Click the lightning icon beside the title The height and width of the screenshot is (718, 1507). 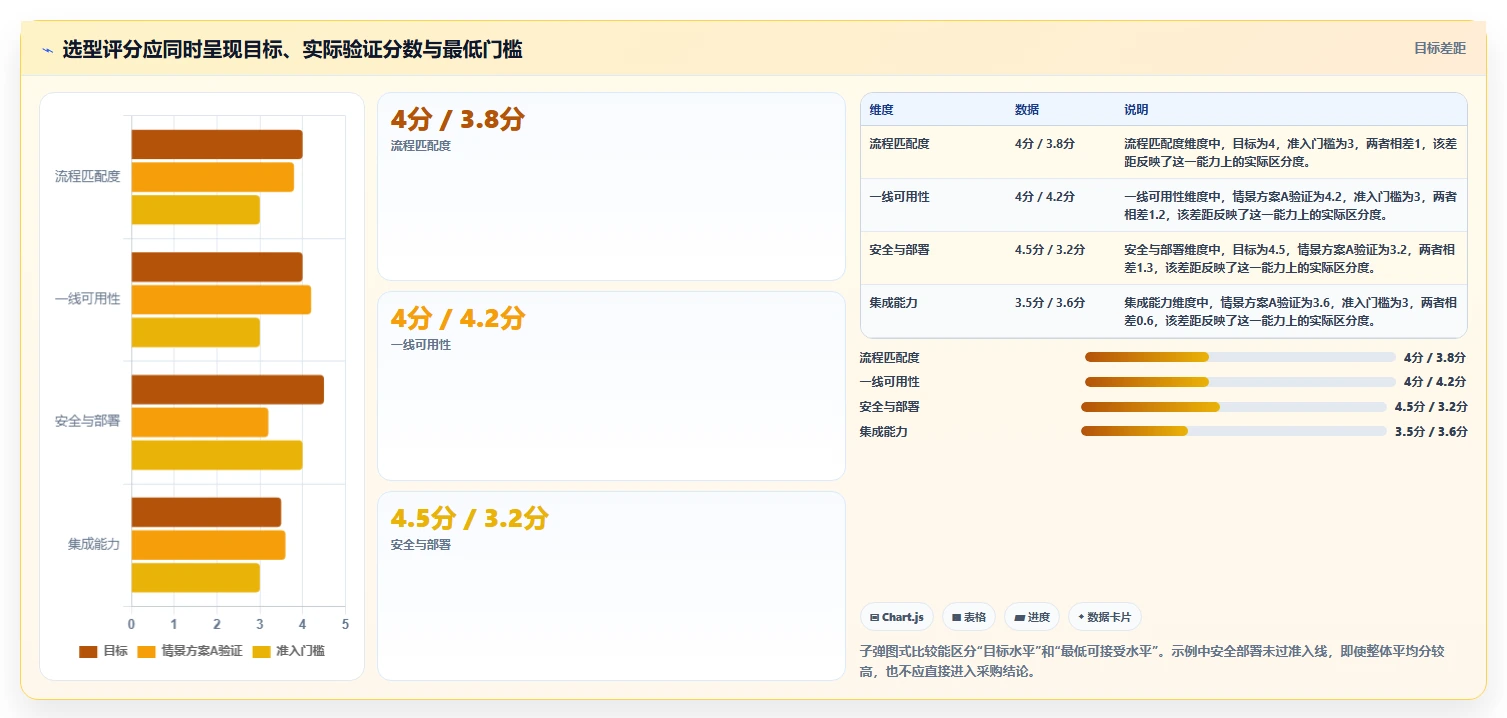[47, 50]
